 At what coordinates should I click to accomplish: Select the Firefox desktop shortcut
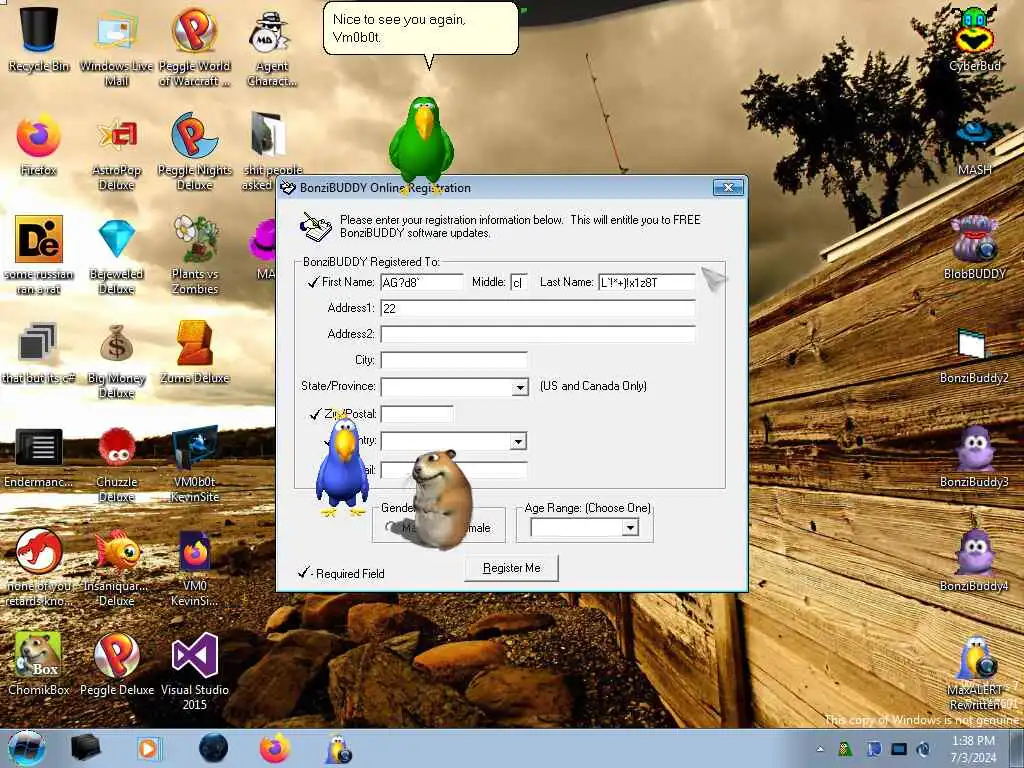tap(39, 144)
